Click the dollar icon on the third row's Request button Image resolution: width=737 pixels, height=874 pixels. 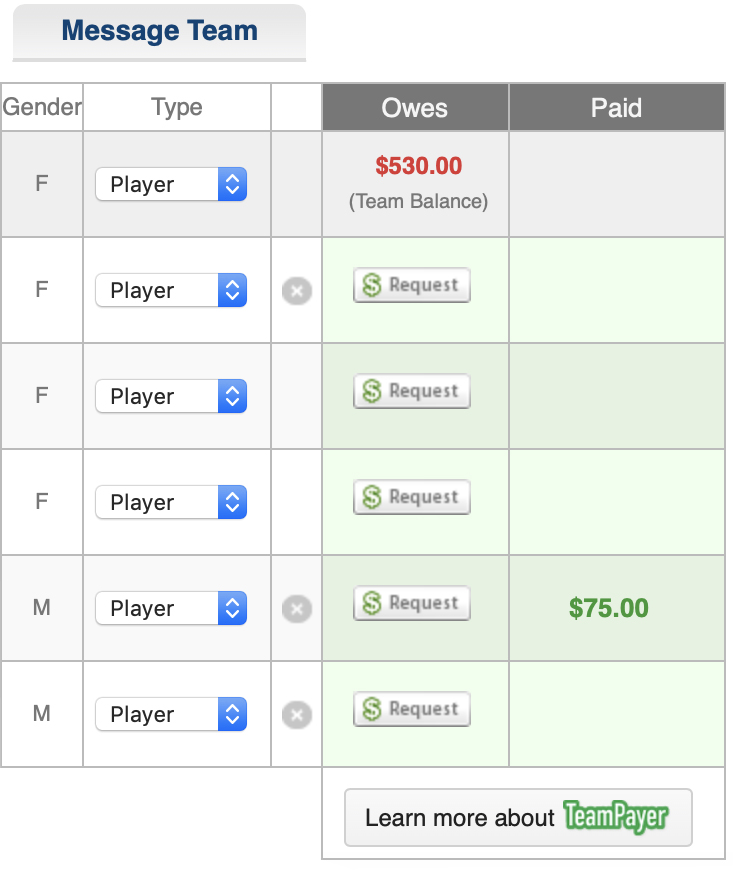click(373, 391)
